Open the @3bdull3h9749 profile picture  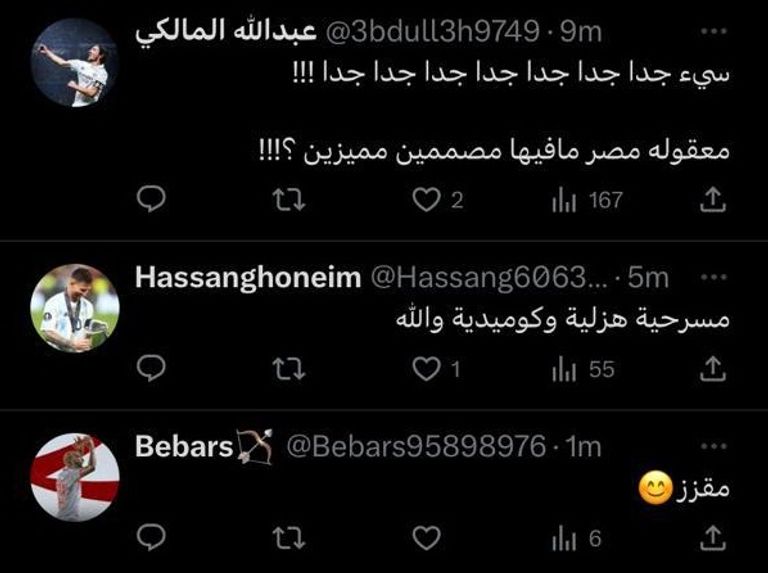(74, 62)
